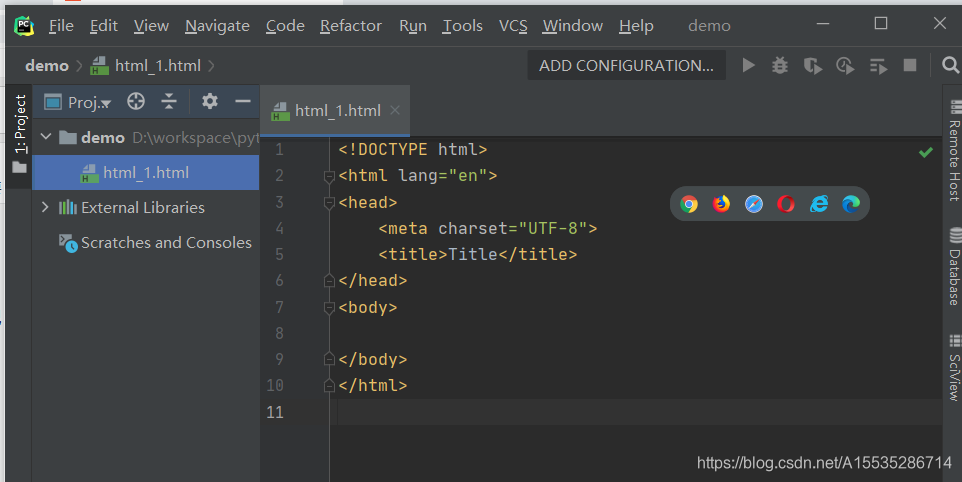Image resolution: width=962 pixels, height=482 pixels.
Task: Open the File menu
Action: coord(61,26)
